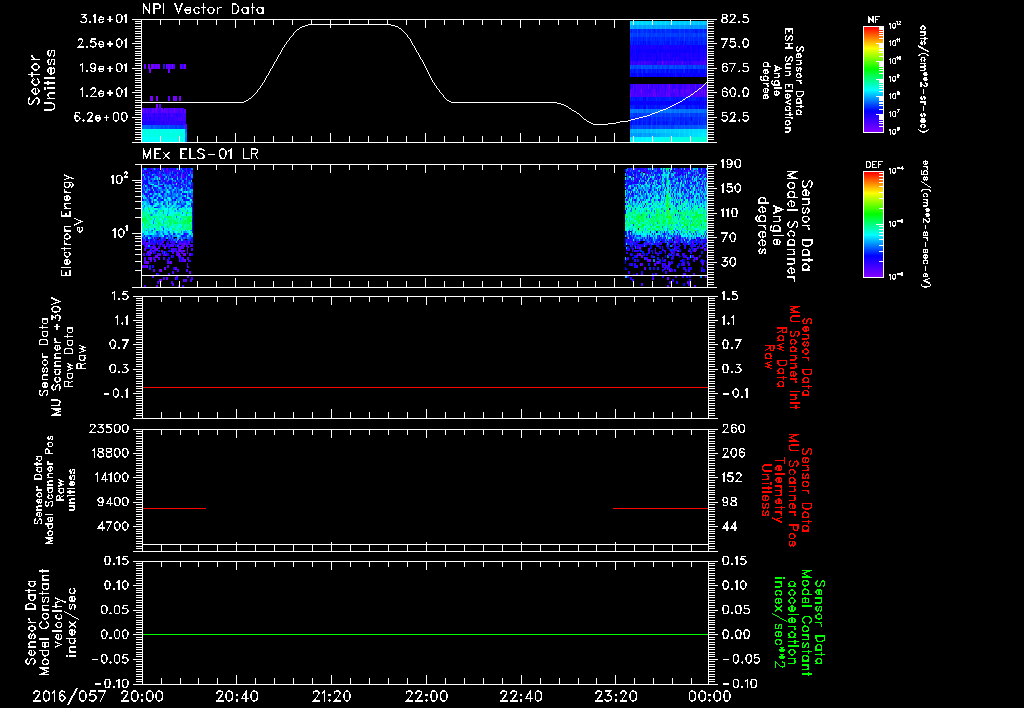Viewport: 1024px width, 708px height.
Task: Click the '4700' scanner position tick
Action: point(114,526)
